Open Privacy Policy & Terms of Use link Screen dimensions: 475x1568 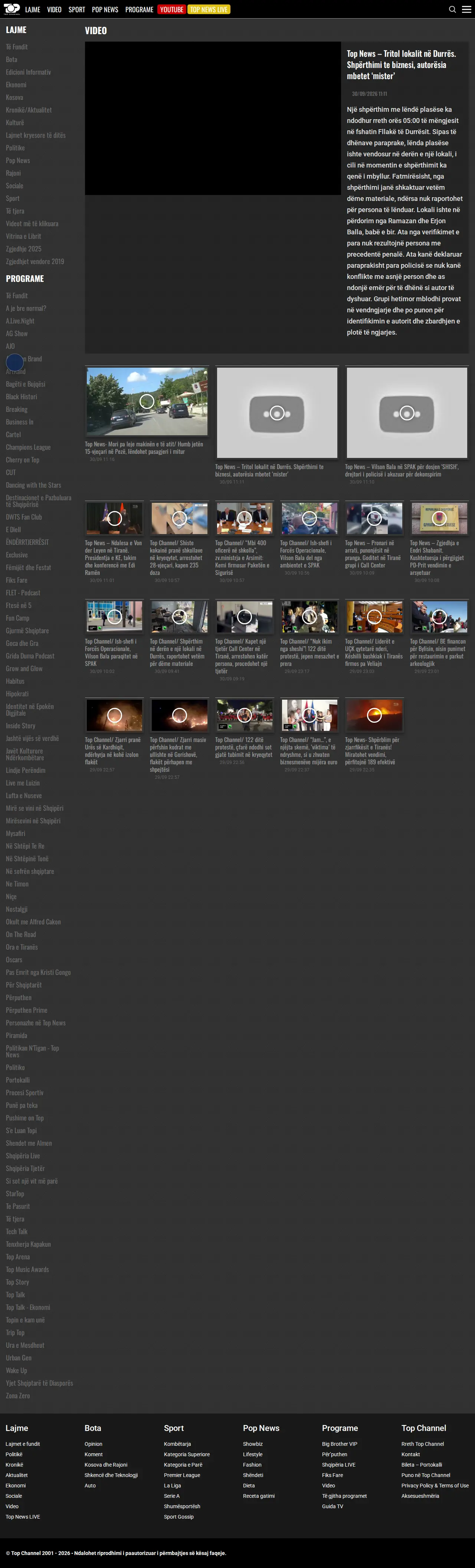point(435,1485)
